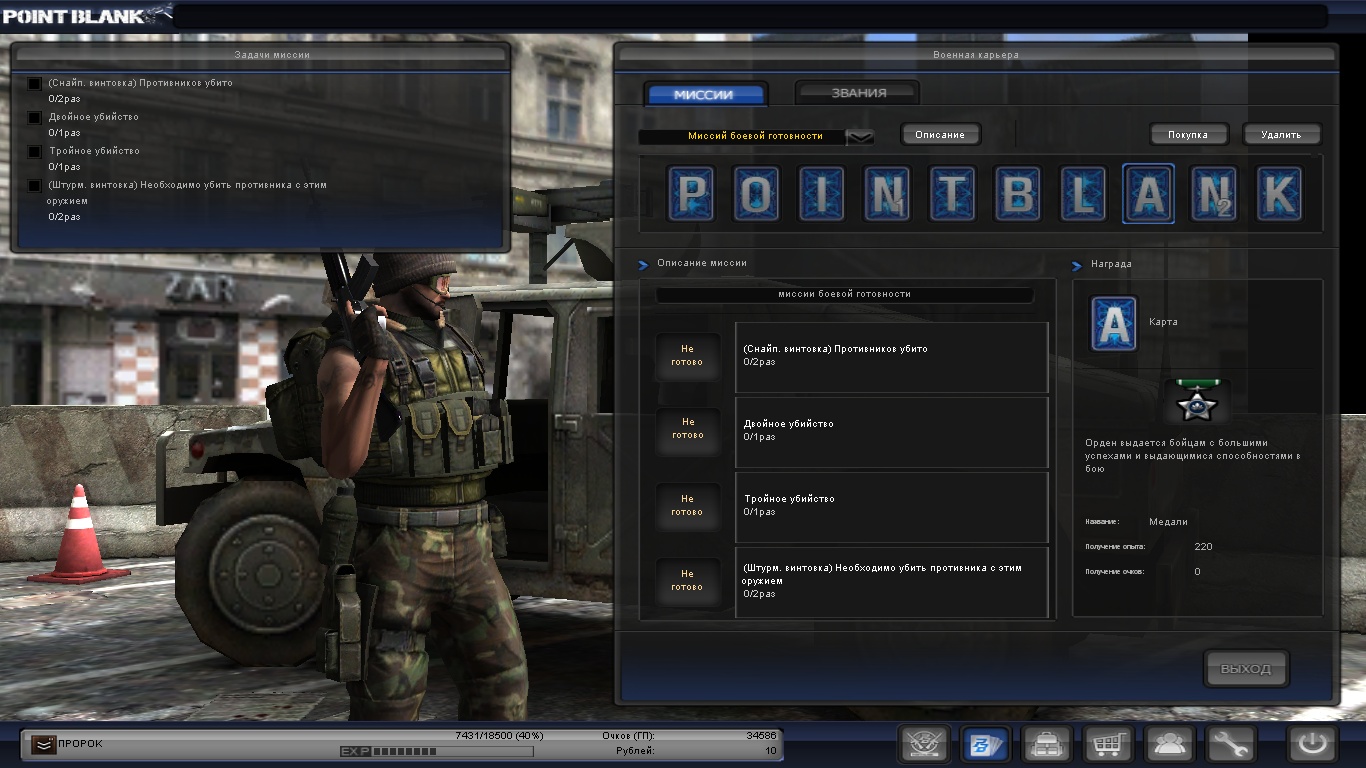Screen dimensions: 1366x768
Task: Select the letter L mission card
Action: tap(1083, 194)
